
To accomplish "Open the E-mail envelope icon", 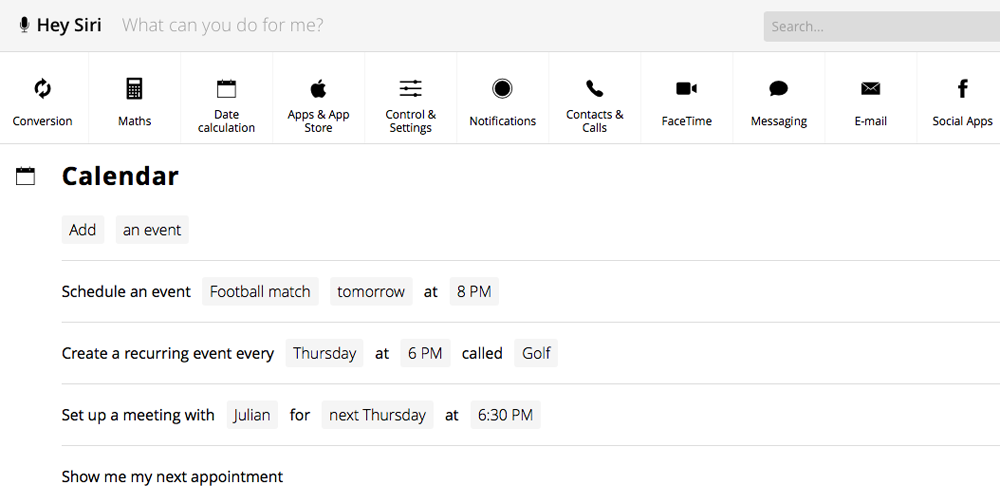I will point(870,89).
